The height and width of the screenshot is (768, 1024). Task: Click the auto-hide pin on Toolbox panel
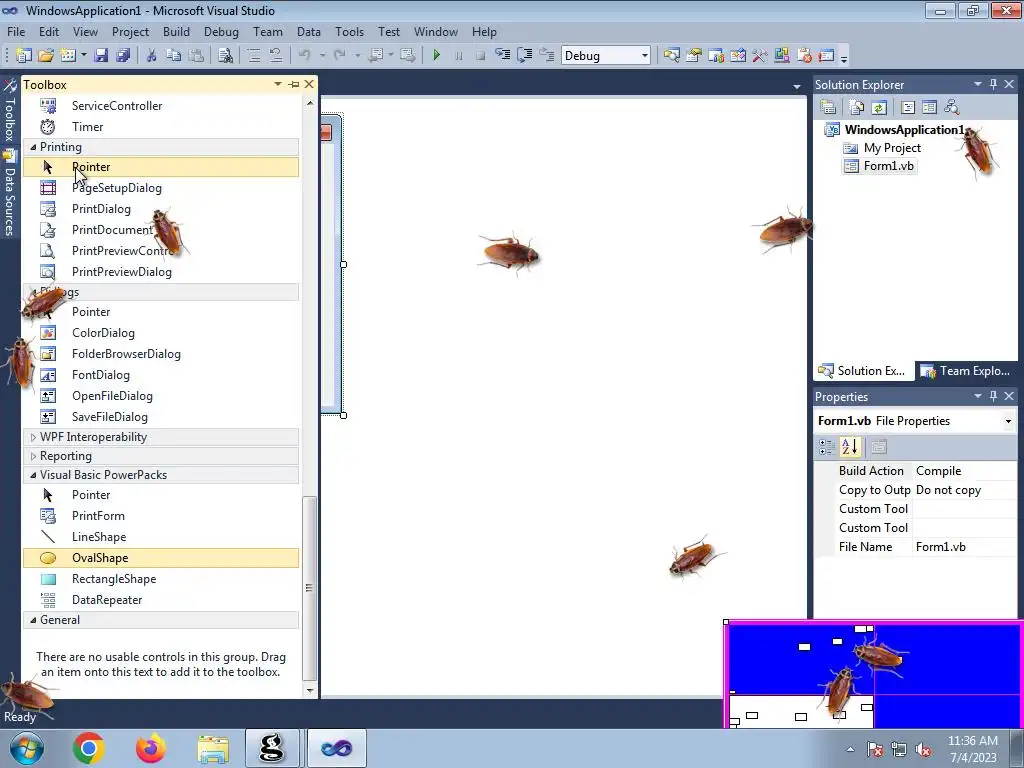point(294,84)
